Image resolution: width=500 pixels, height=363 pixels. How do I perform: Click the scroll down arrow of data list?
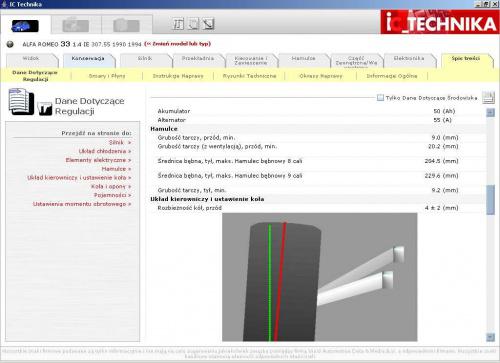tap(490, 337)
